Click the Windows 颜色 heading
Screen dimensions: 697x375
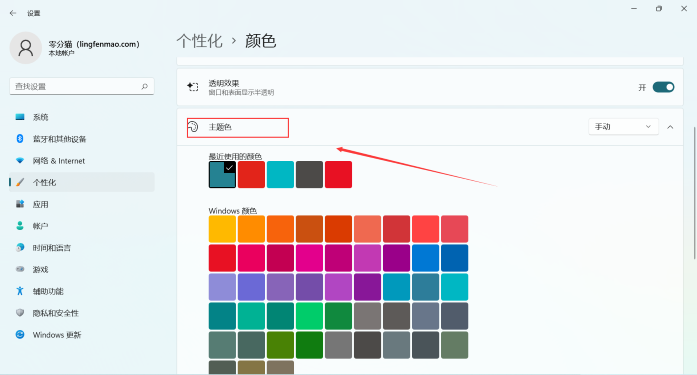pos(232,211)
